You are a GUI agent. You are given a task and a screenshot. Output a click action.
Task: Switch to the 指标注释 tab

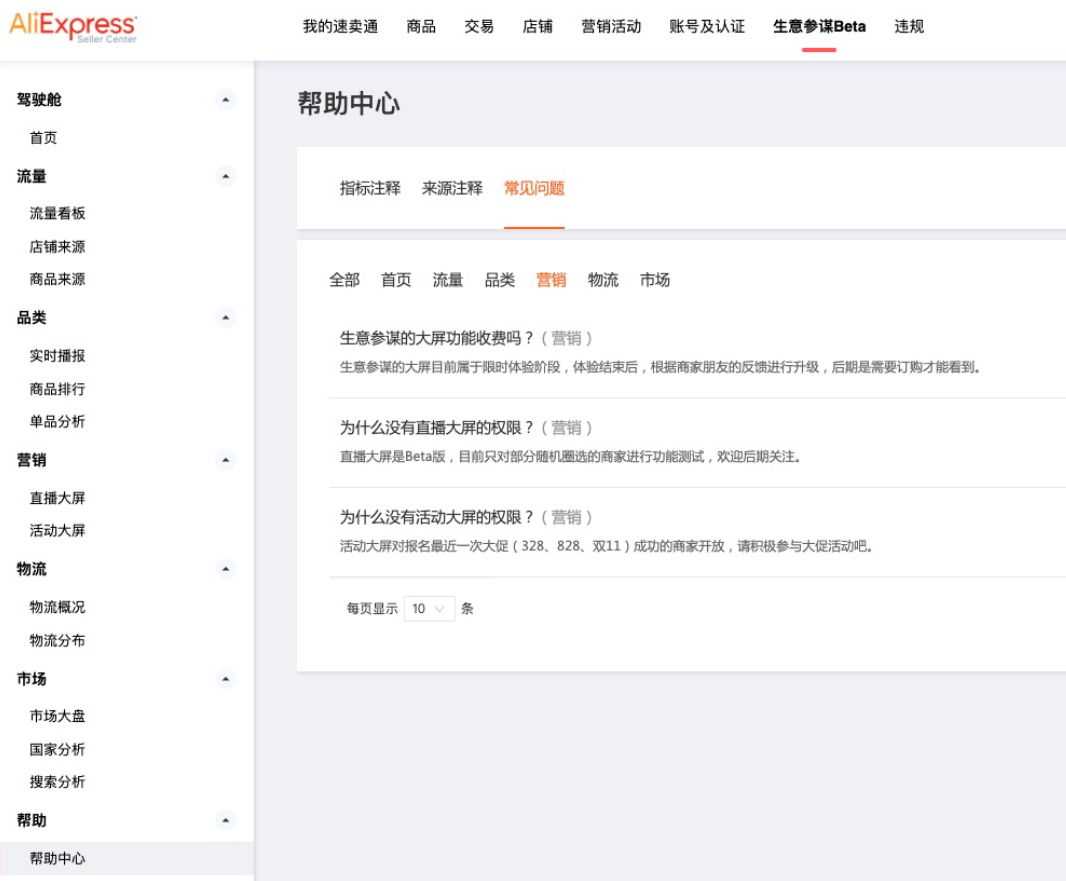pos(370,188)
